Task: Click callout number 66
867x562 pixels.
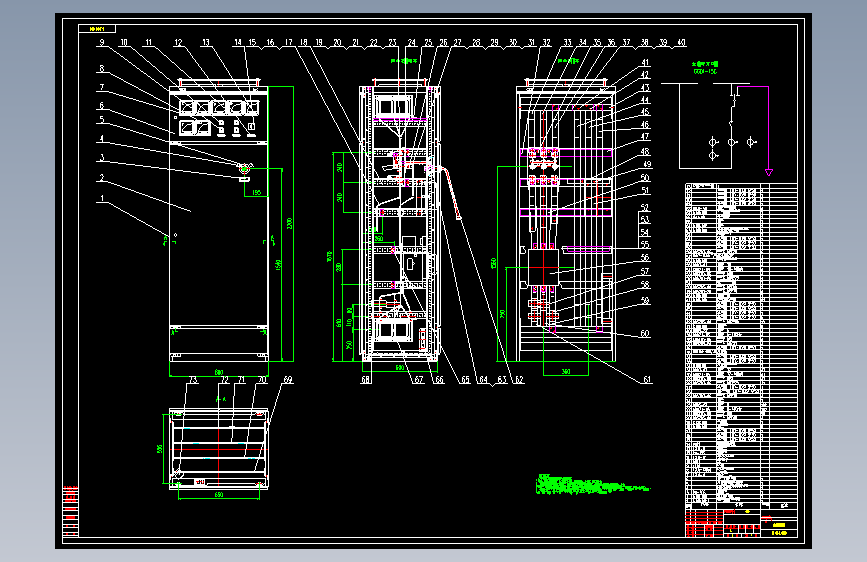Action: point(439,379)
